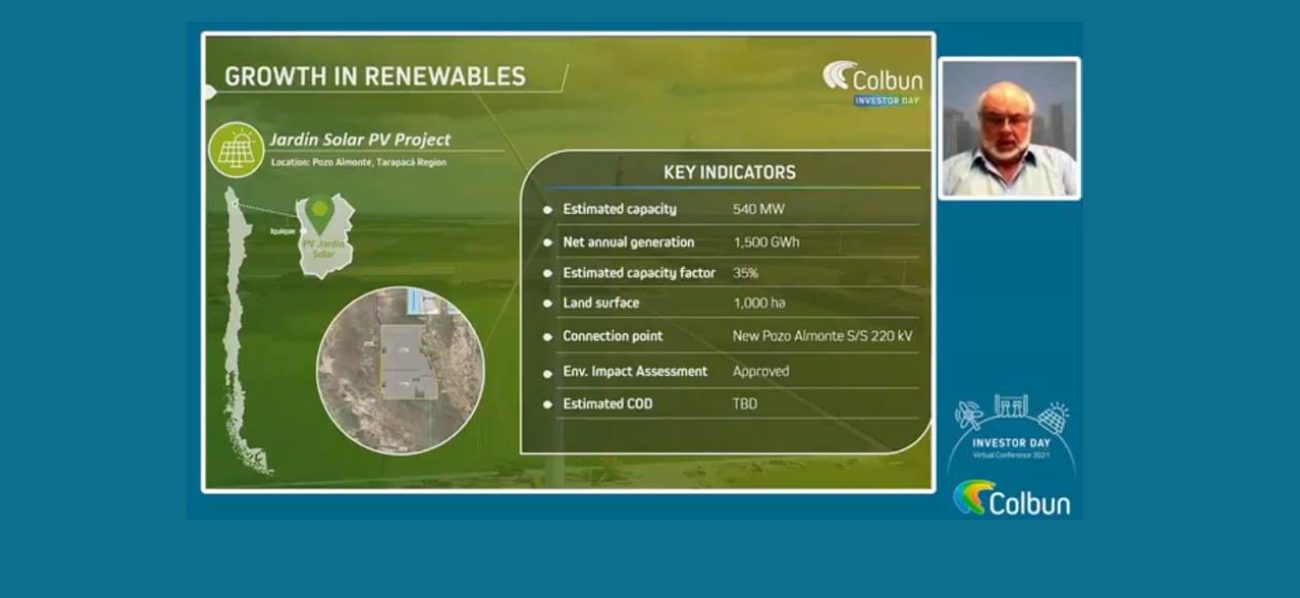Click the "Approved" status value
Viewport: 1300px width, 598px height.
(761, 371)
